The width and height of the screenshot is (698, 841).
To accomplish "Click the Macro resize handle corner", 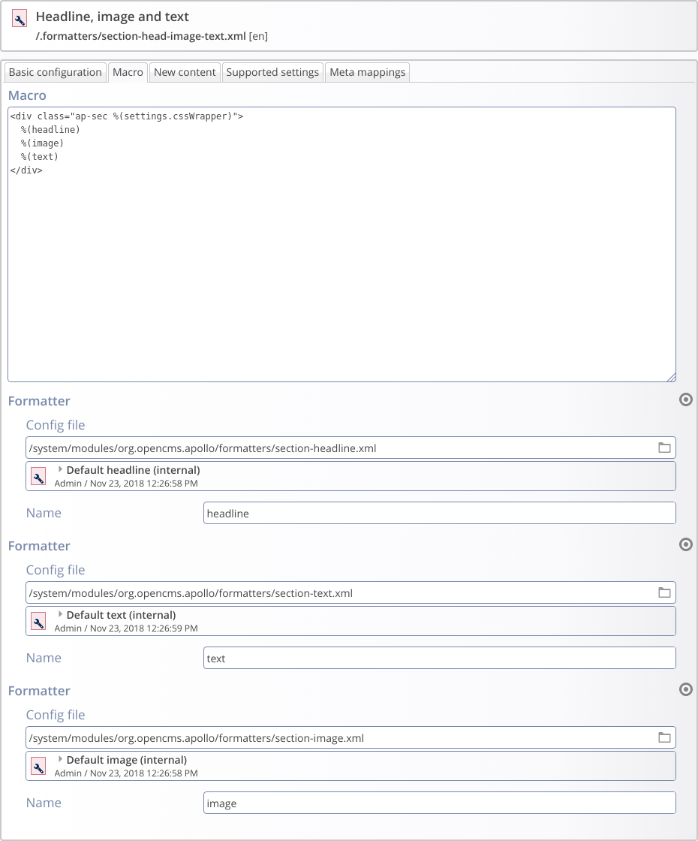I will (670, 376).
